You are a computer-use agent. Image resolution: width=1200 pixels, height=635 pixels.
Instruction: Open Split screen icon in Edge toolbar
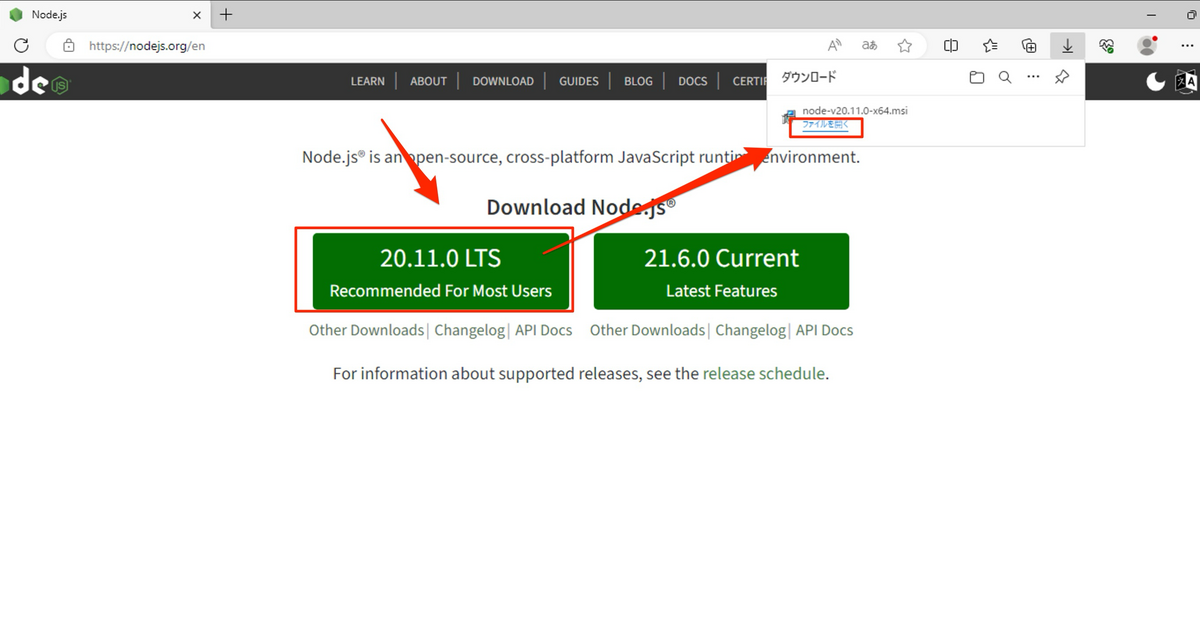point(951,45)
